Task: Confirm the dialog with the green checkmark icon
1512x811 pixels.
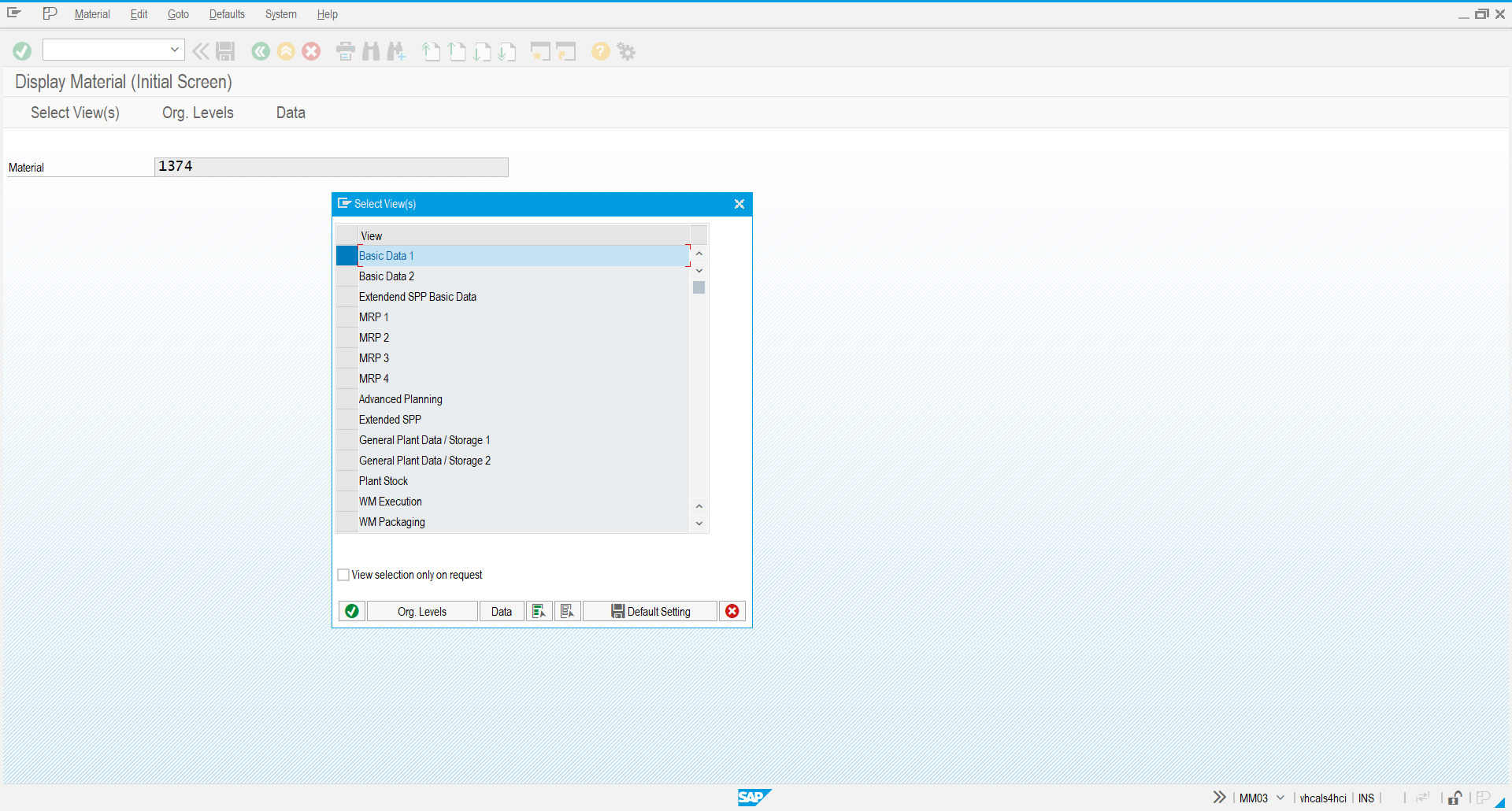Action: tap(351, 611)
